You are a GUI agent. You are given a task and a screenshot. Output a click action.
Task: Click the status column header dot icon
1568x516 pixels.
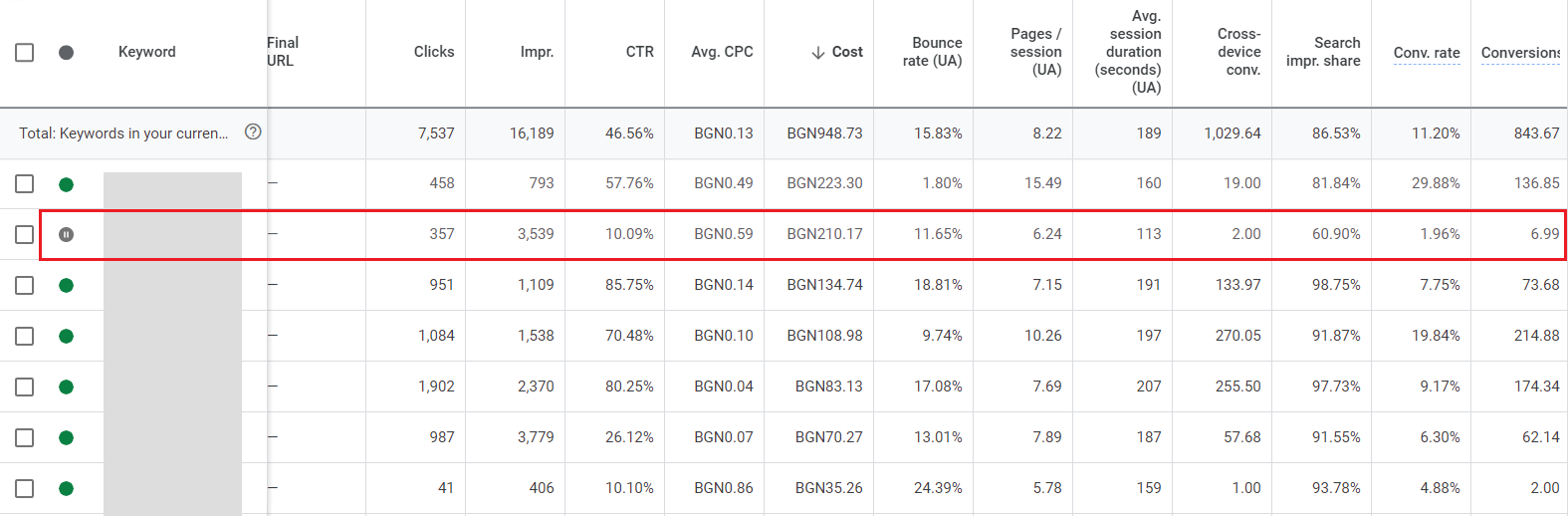point(66,53)
